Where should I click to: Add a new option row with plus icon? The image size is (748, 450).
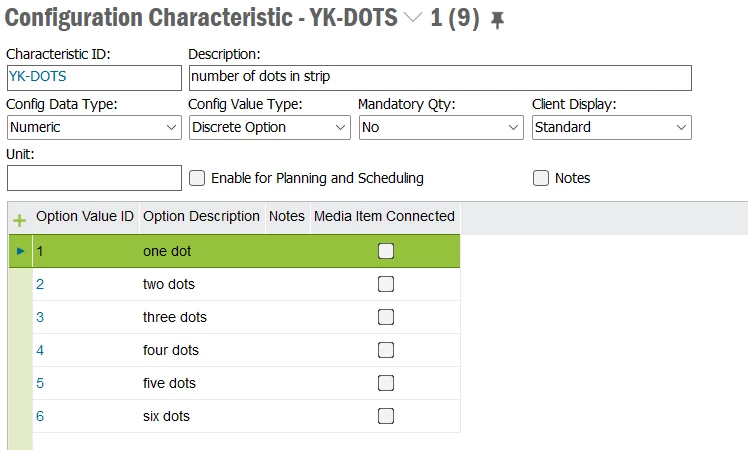pyautogui.click(x=20, y=220)
